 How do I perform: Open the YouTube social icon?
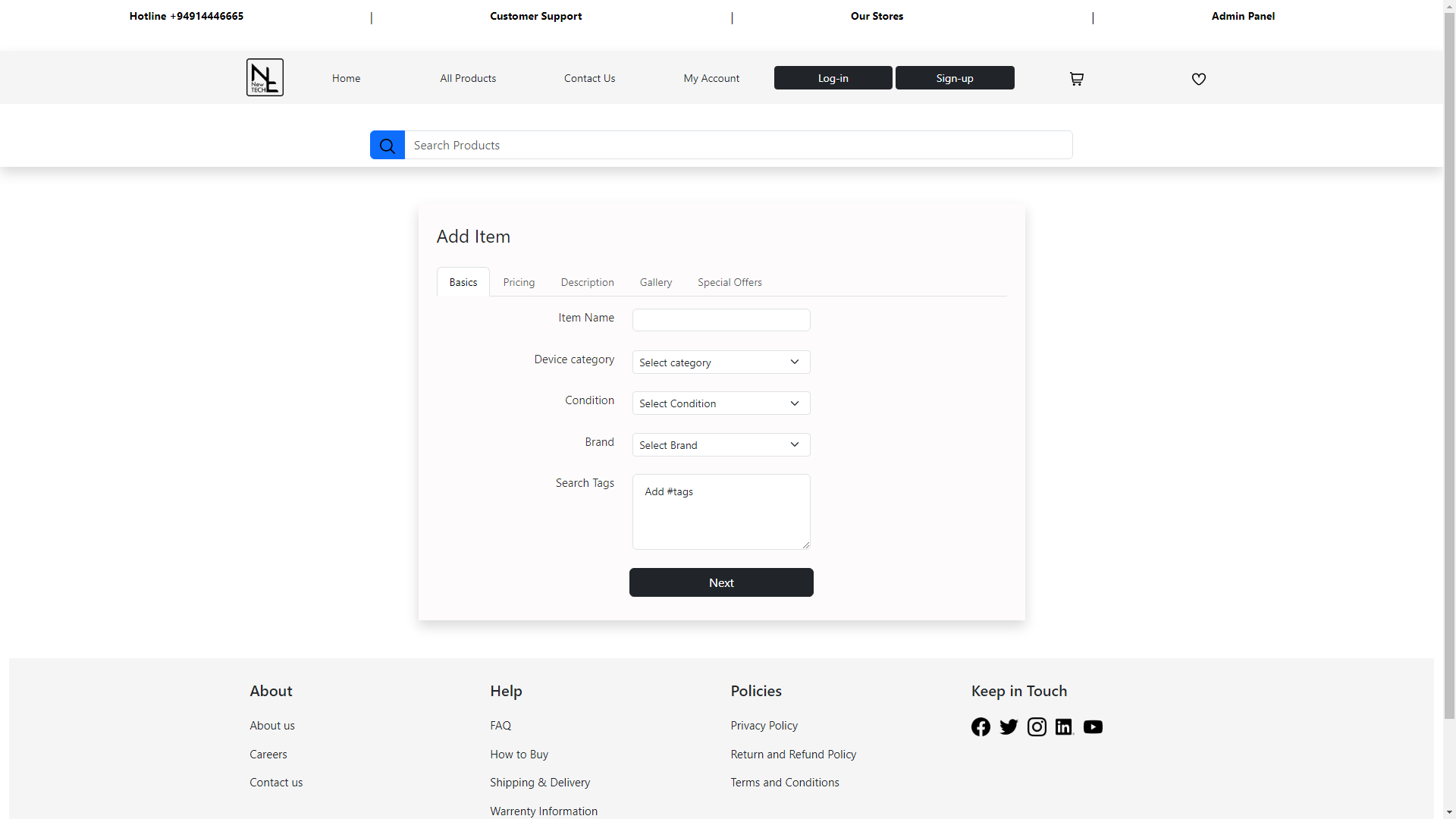(x=1093, y=727)
